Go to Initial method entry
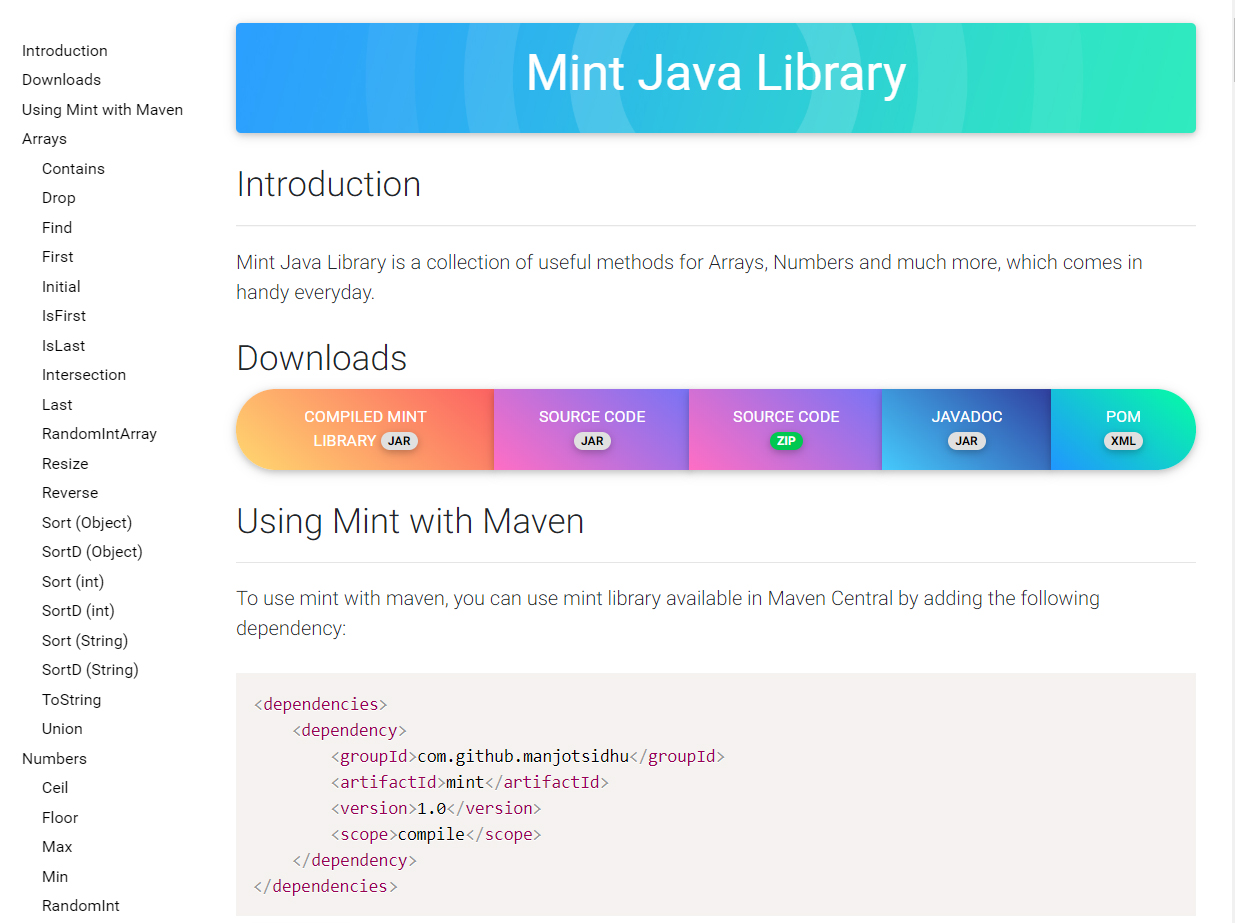Screen dimensions: 1235x923 click(61, 287)
